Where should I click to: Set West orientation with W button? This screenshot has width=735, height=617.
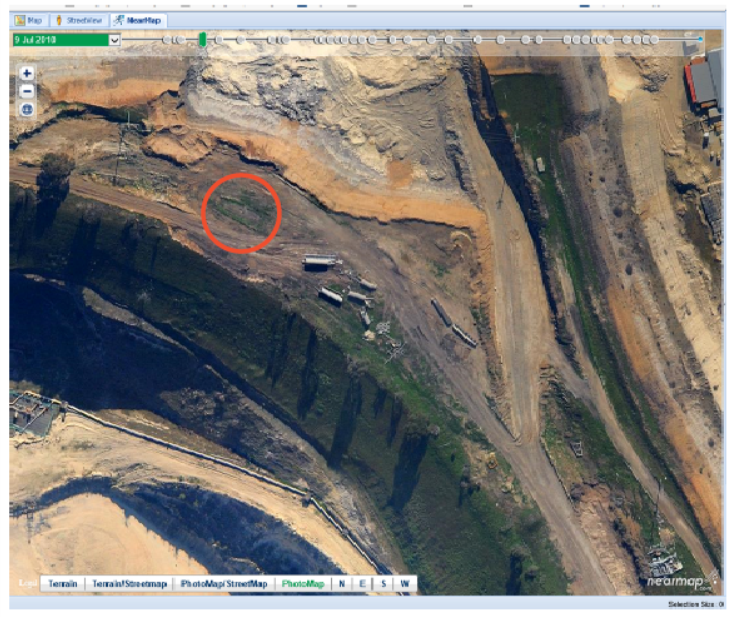coord(405,584)
